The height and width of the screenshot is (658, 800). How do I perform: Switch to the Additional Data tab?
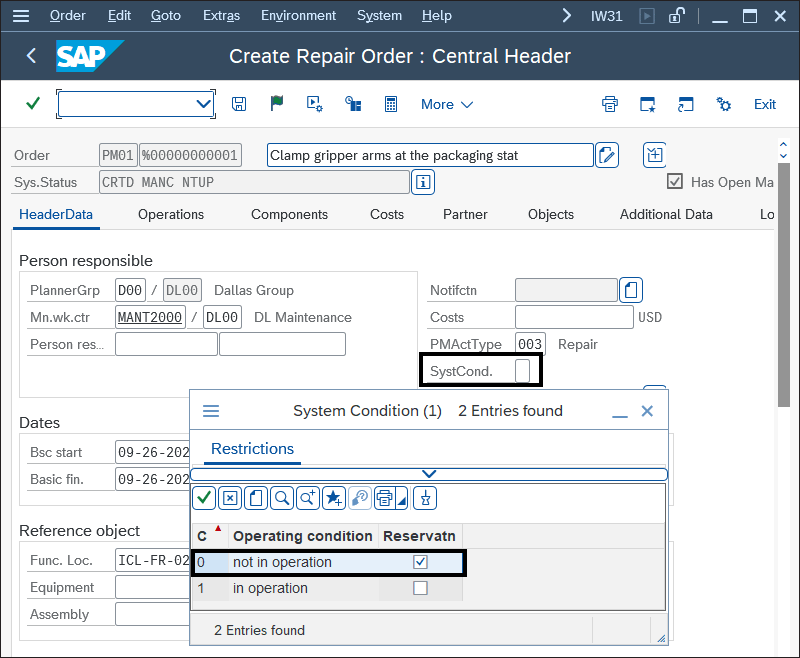coord(666,214)
